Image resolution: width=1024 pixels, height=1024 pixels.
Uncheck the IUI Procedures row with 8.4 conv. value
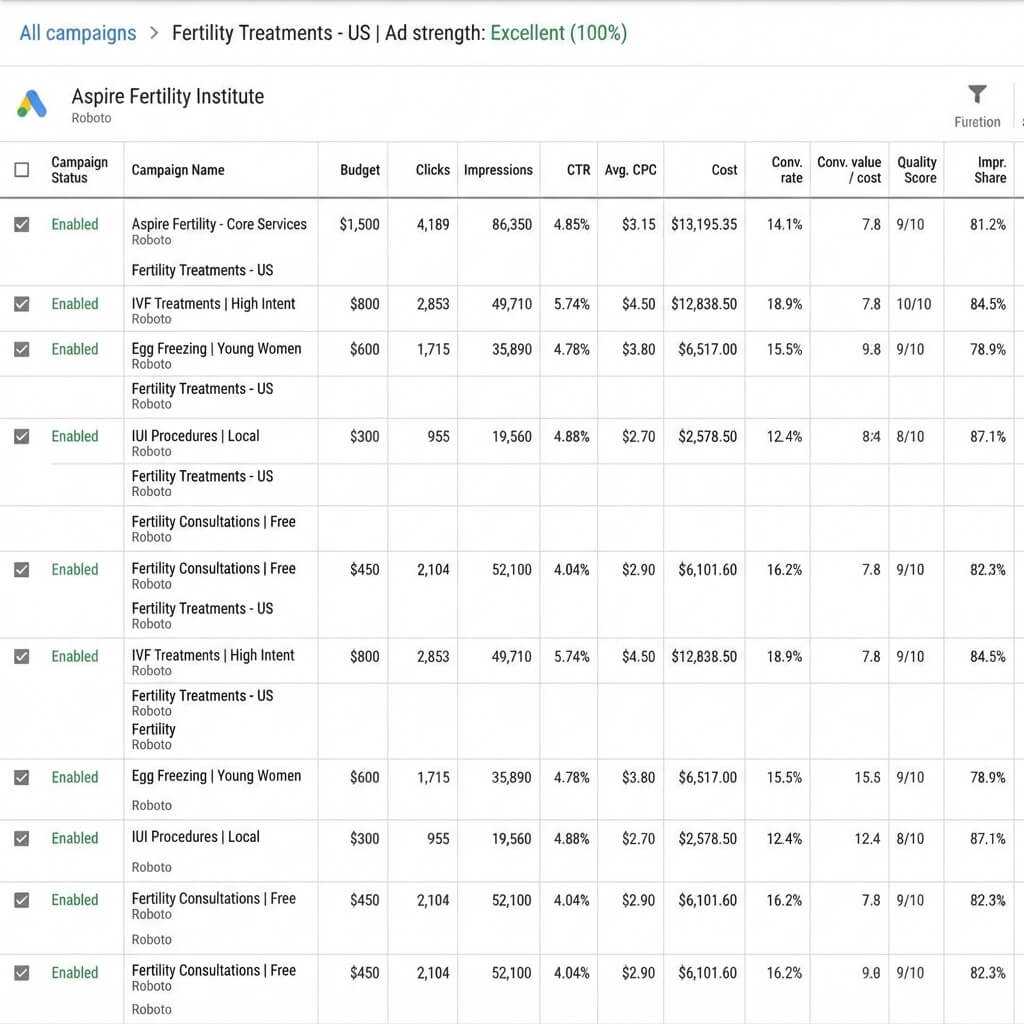point(22,436)
